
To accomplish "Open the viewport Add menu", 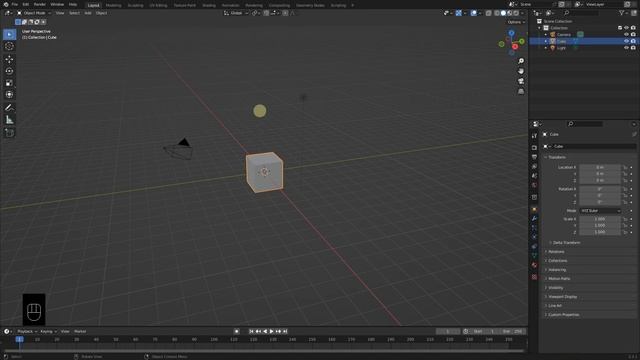I will point(88,13).
